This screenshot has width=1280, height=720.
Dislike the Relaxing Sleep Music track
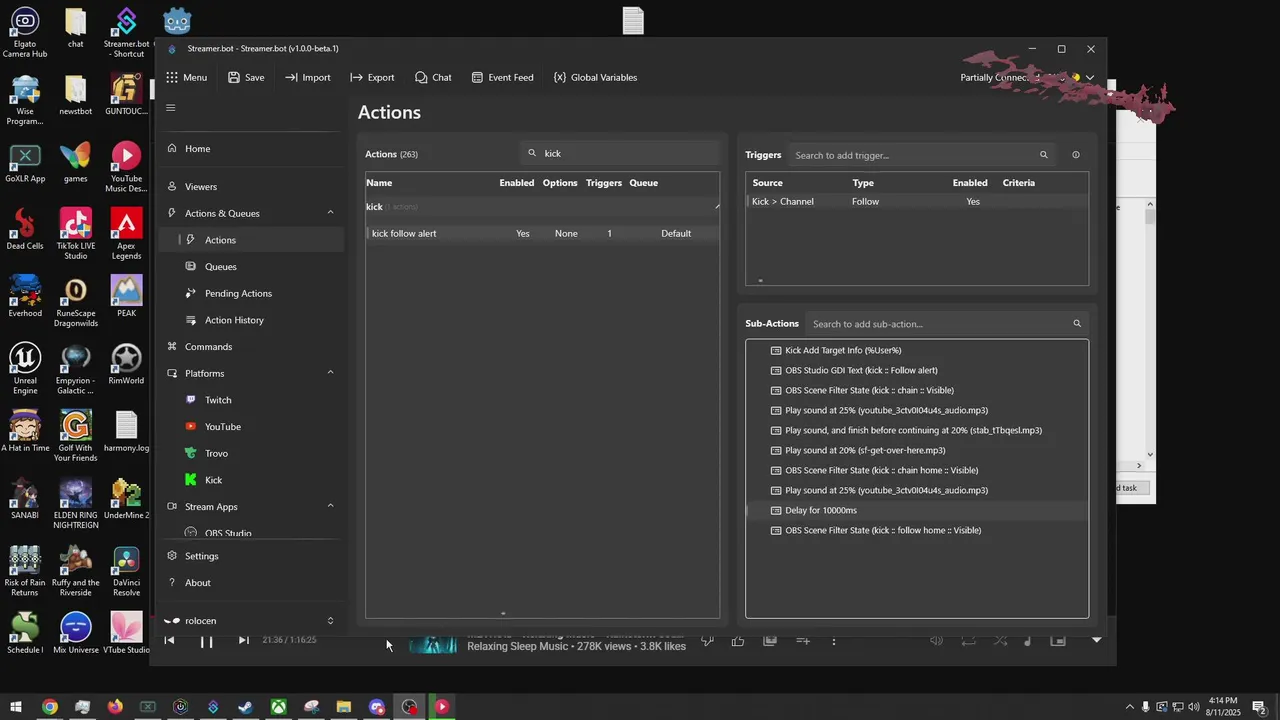click(x=707, y=641)
